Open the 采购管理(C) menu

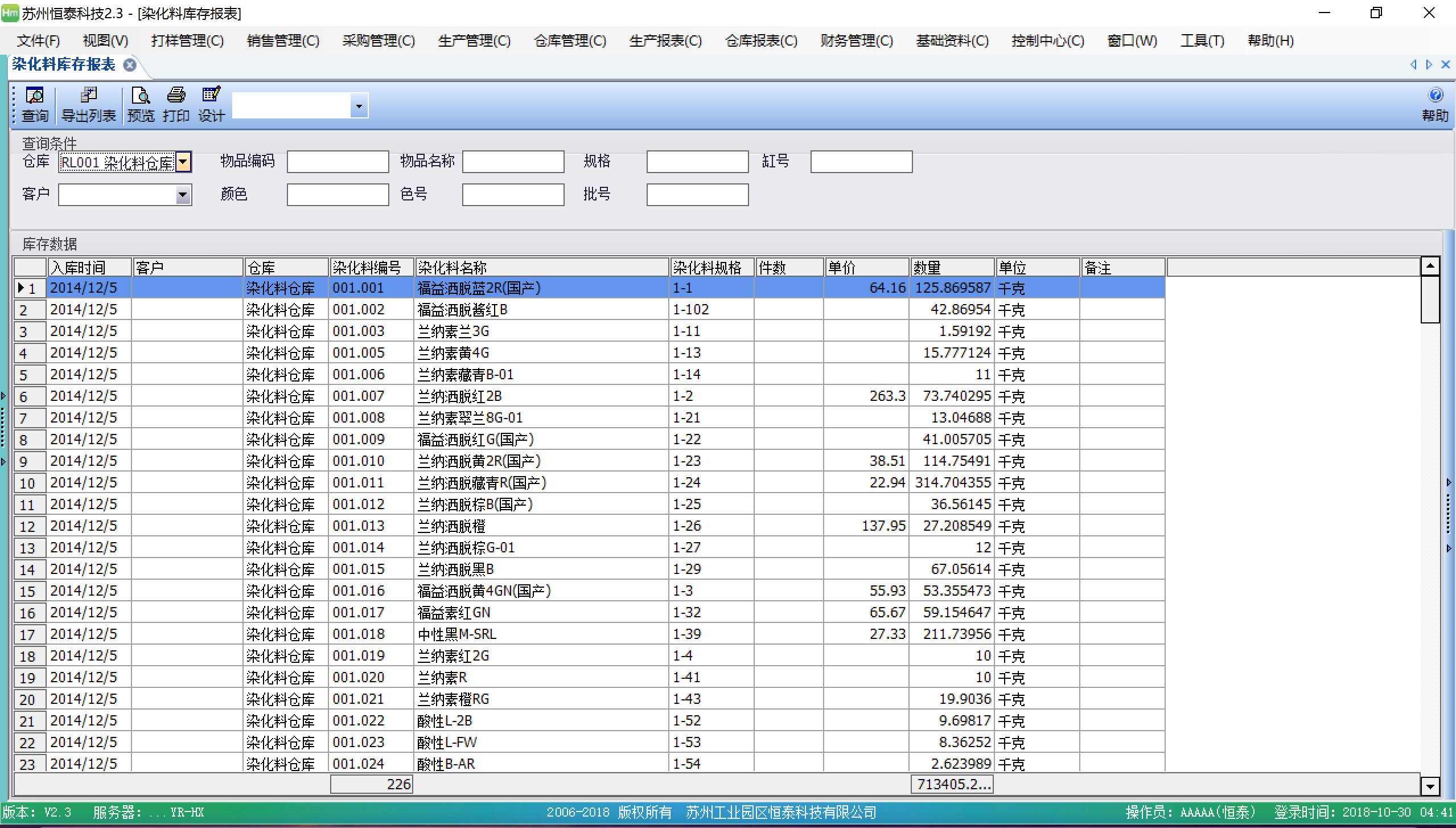[379, 41]
